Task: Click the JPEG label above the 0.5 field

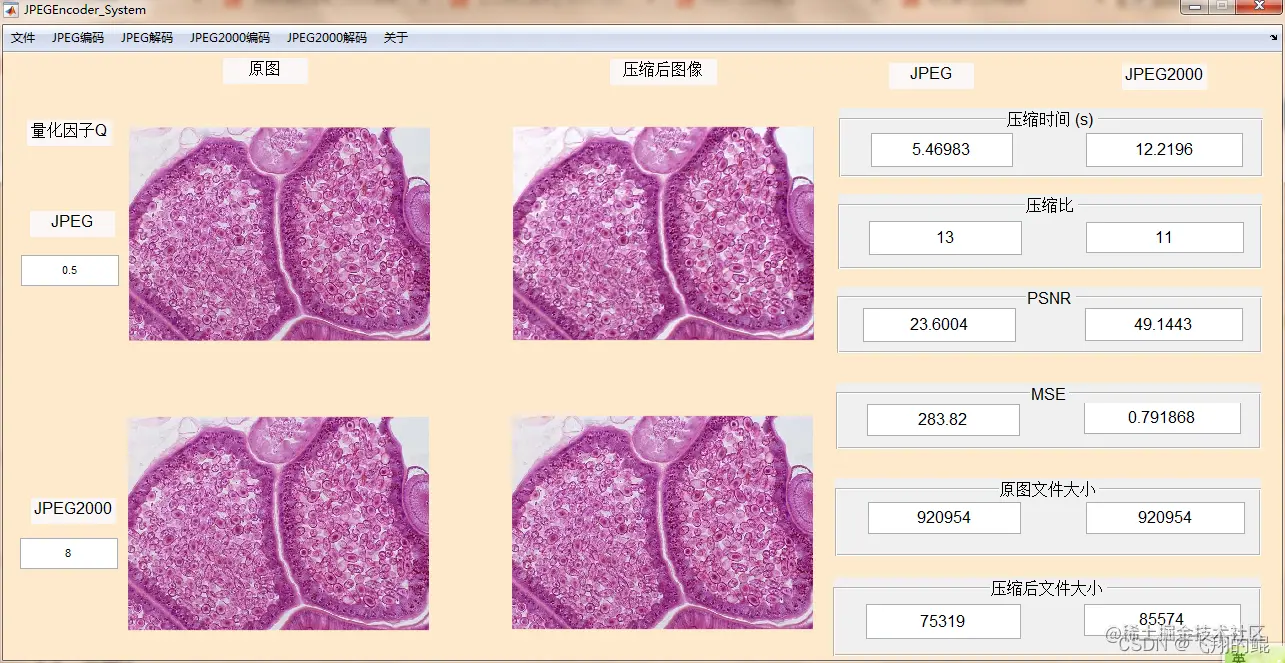Action: pyautogui.click(x=72, y=223)
